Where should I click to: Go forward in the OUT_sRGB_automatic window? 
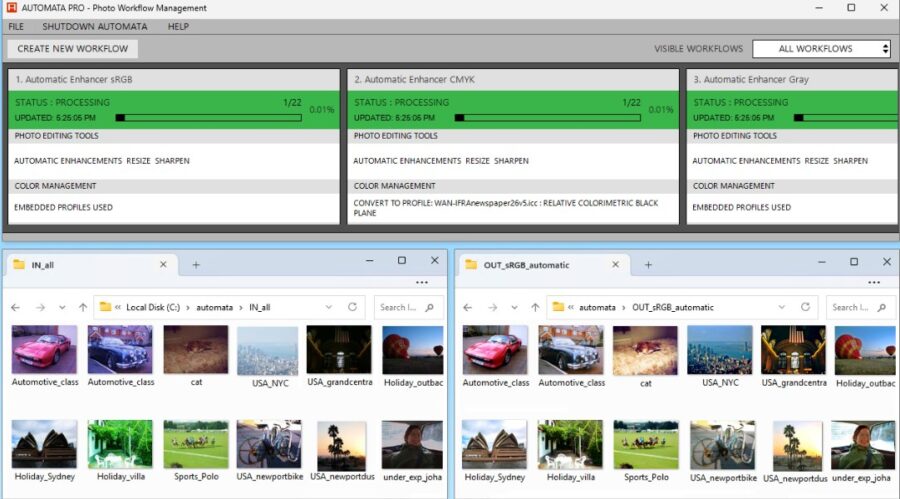pos(492,308)
